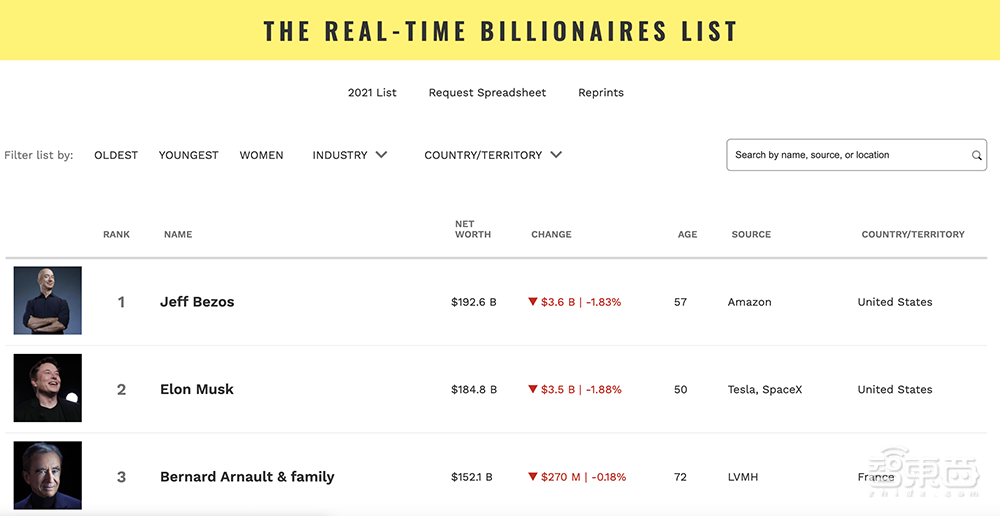Select the Elon Musk name entry

coord(196,389)
